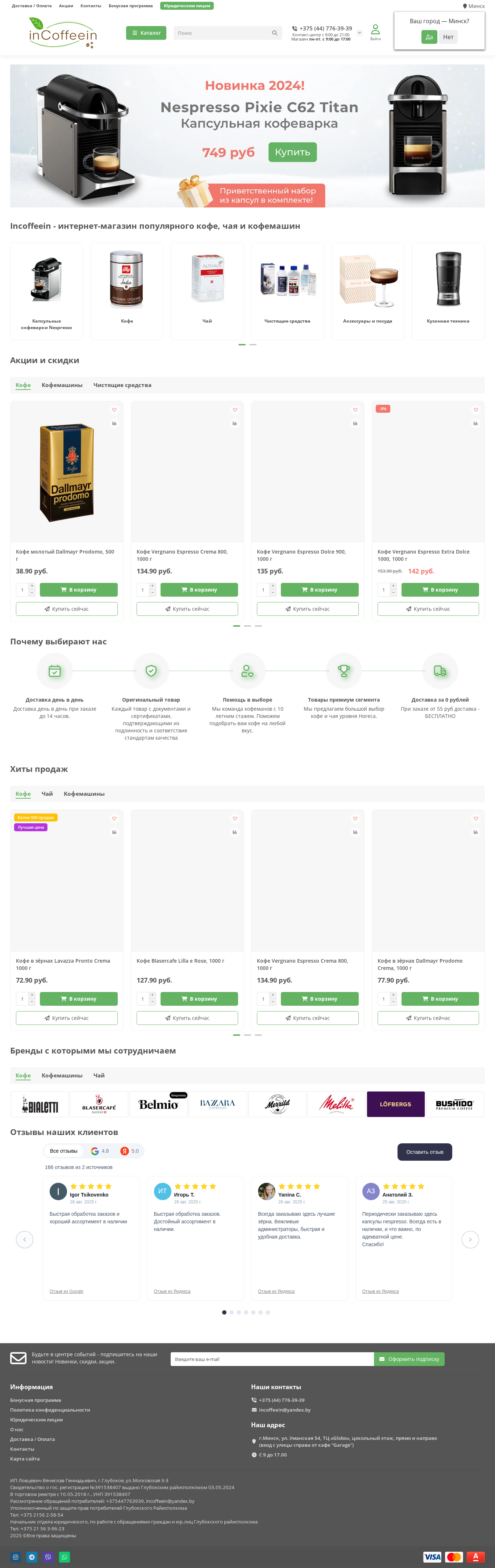Increase quantity for Dallmayr Prodomo coffee

[x=32, y=586]
